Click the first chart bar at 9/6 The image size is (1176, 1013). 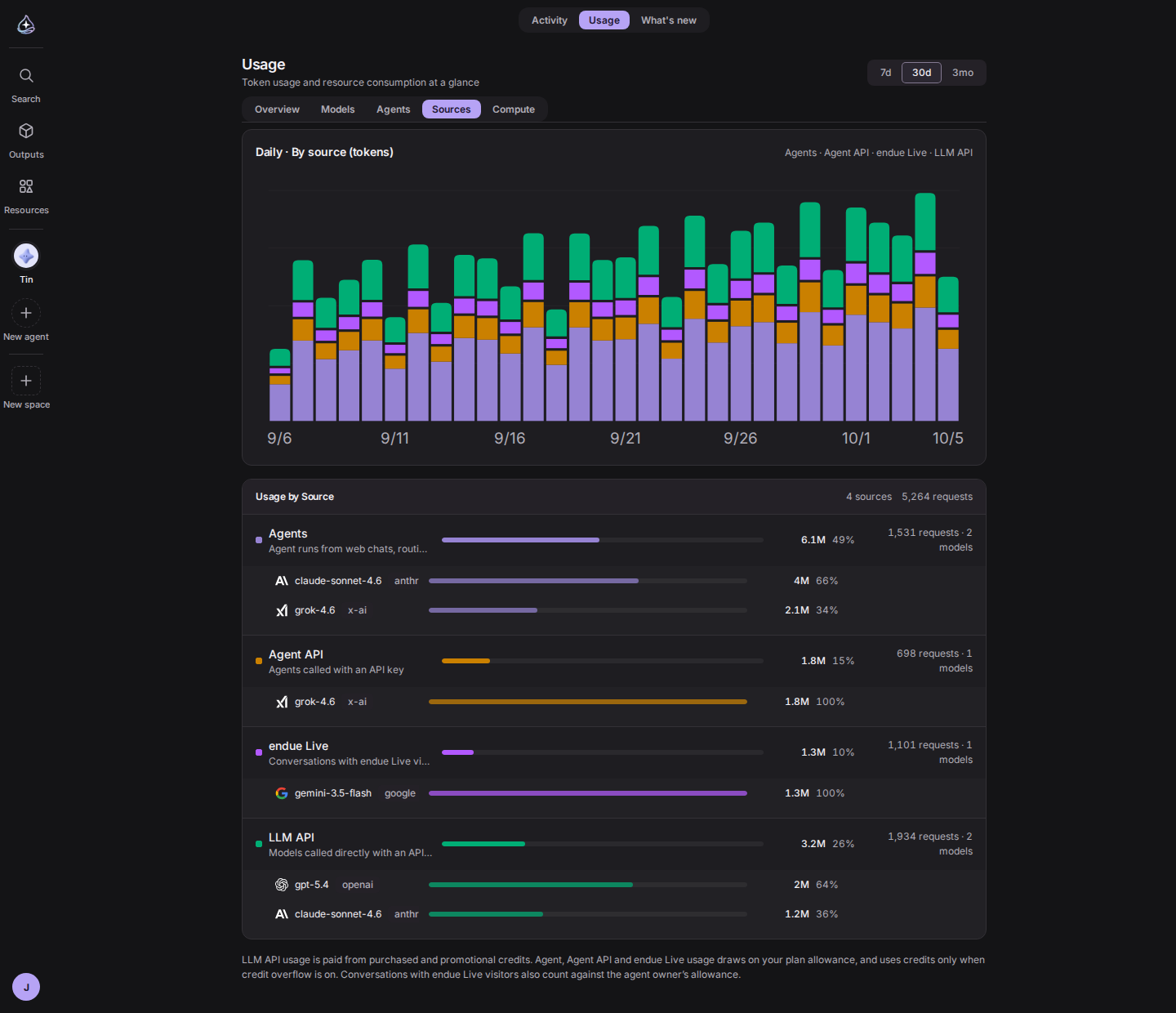(x=280, y=385)
